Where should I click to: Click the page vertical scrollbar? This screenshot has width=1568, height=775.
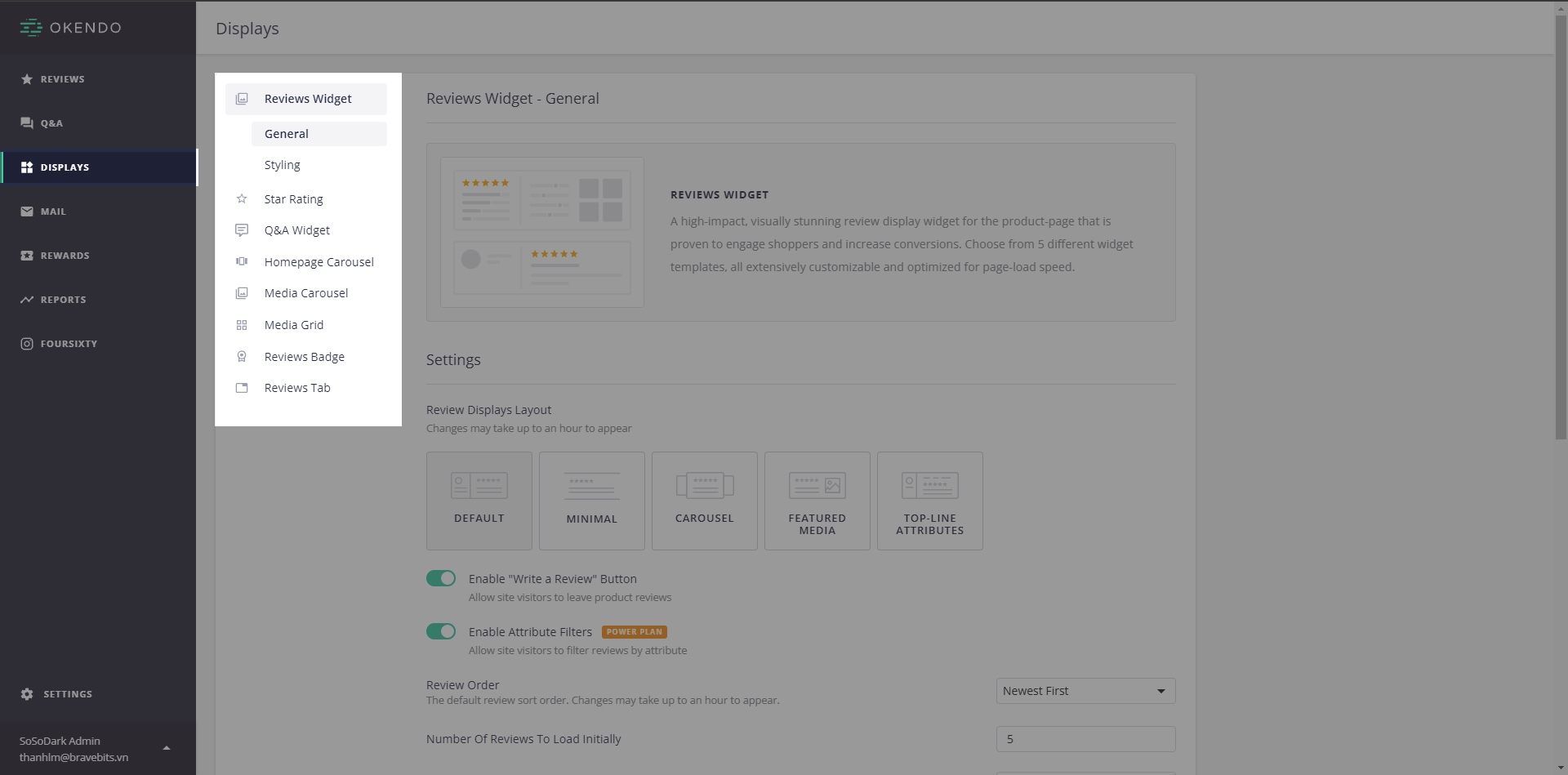coord(1561,227)
